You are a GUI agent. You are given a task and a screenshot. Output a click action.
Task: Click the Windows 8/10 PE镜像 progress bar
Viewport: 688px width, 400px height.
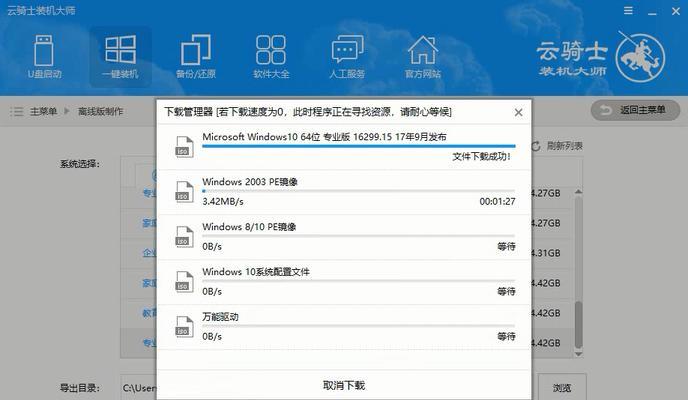coord(358,236)
